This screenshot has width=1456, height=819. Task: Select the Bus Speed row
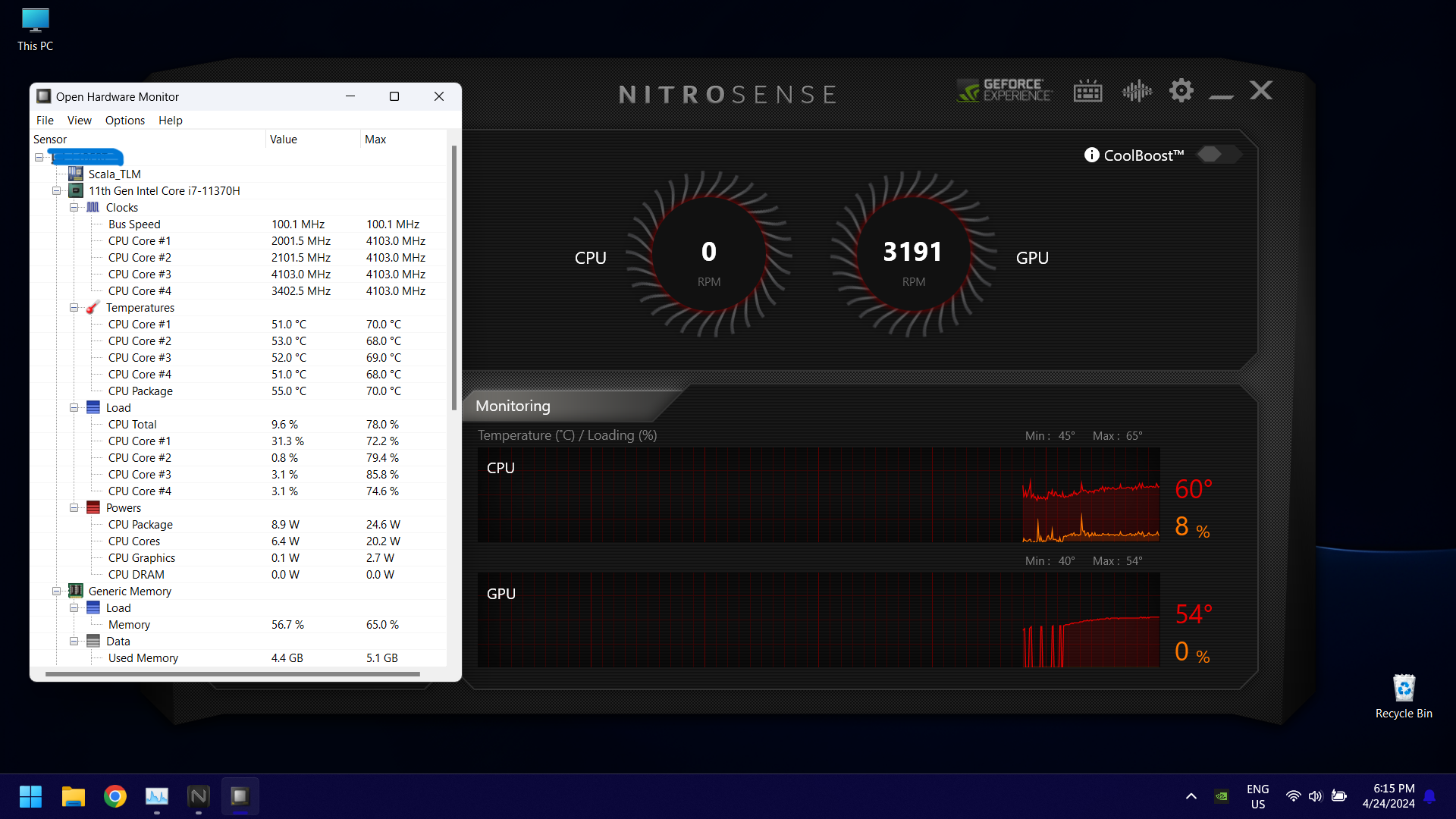[x=238, y=224]
